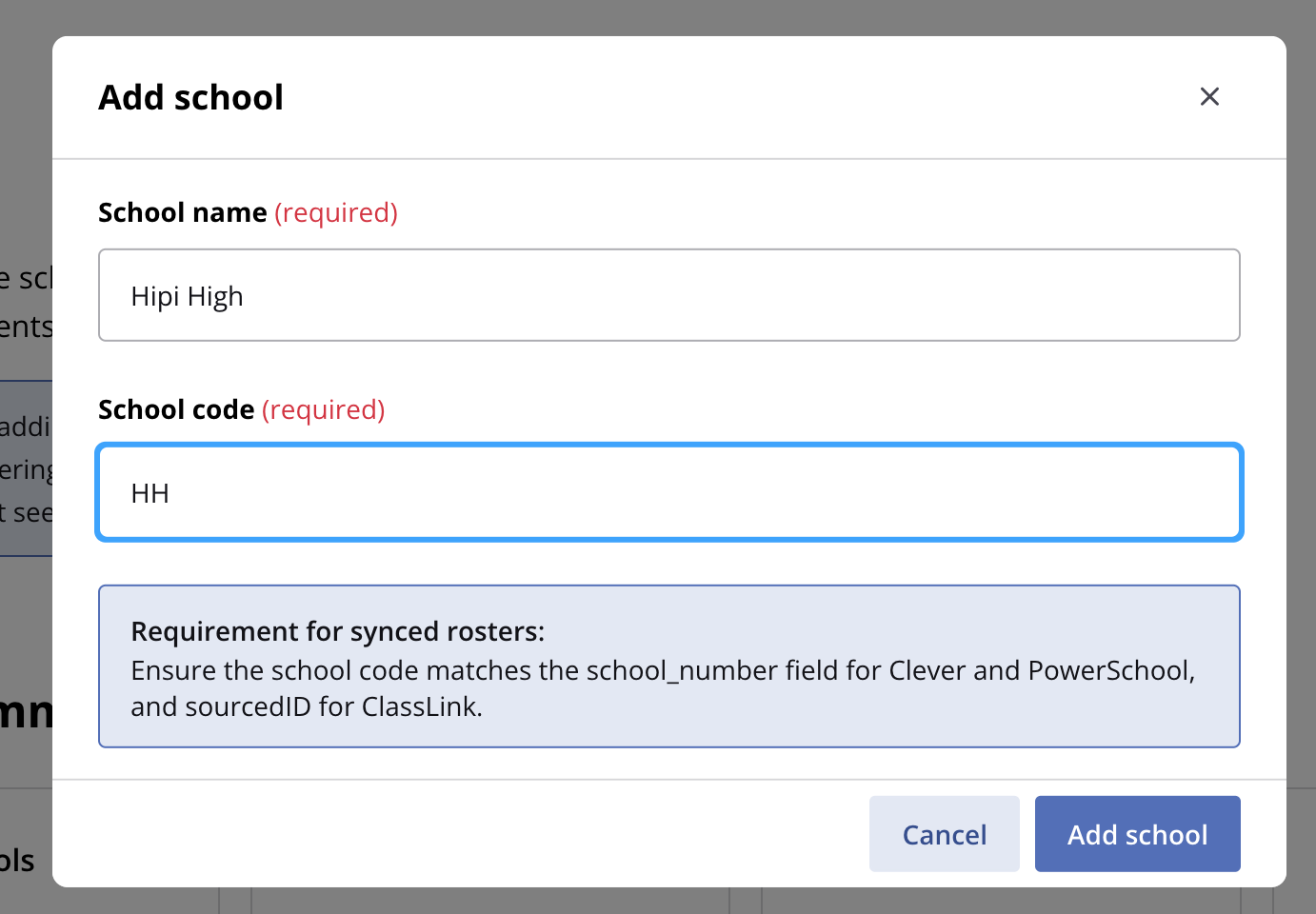Image resolution: width=1316 pixels, height=914 pixels.
Task: Focus the School code input field
Action: coord(669,492)
